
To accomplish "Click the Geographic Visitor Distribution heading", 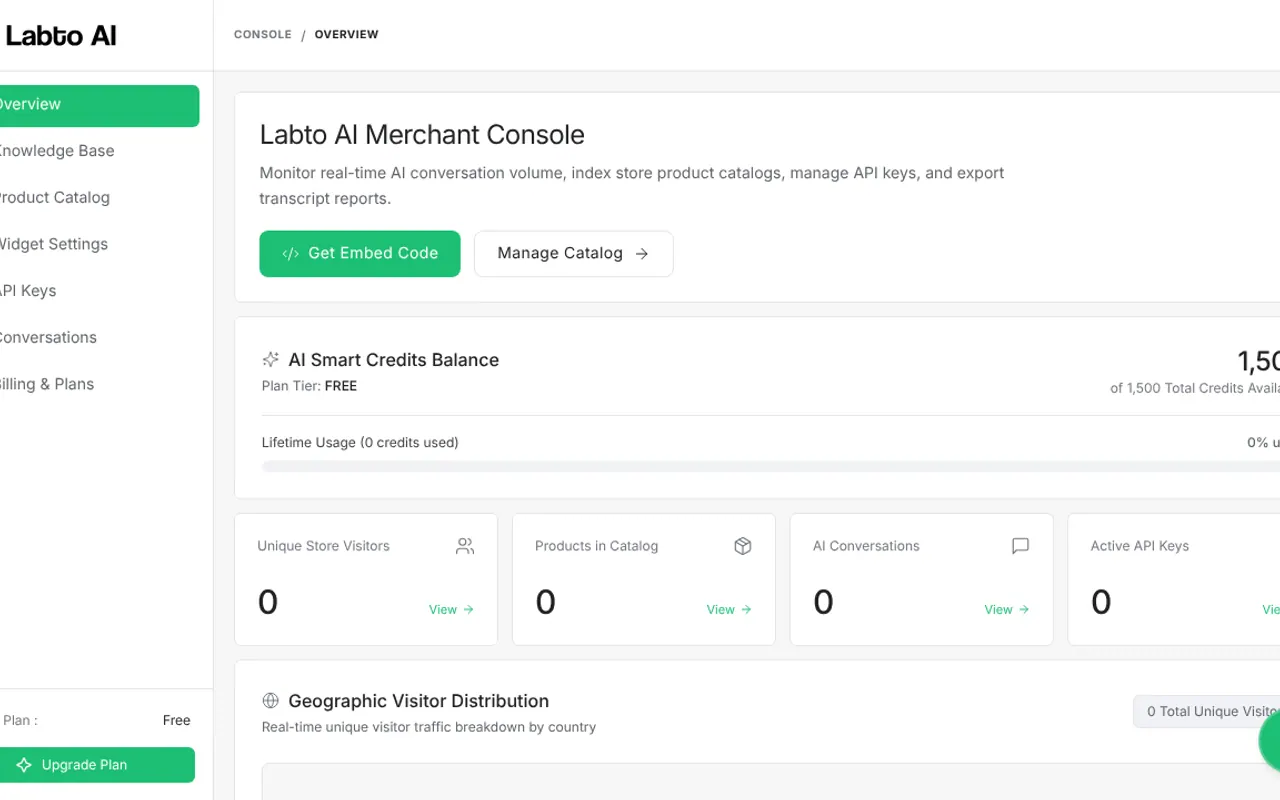I will click(419, 701).
